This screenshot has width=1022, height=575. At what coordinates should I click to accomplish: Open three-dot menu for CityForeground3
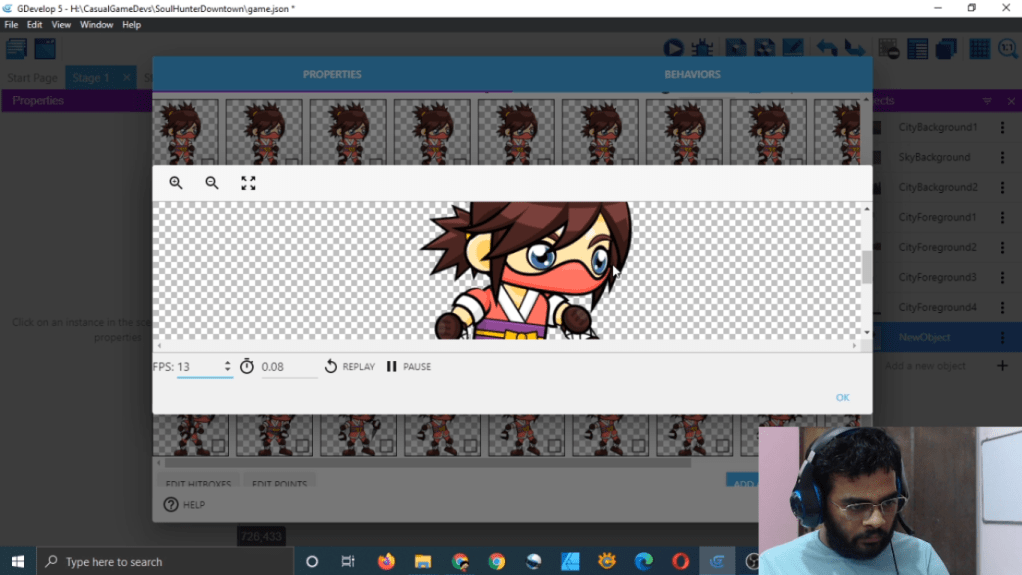pos(1002,277)
